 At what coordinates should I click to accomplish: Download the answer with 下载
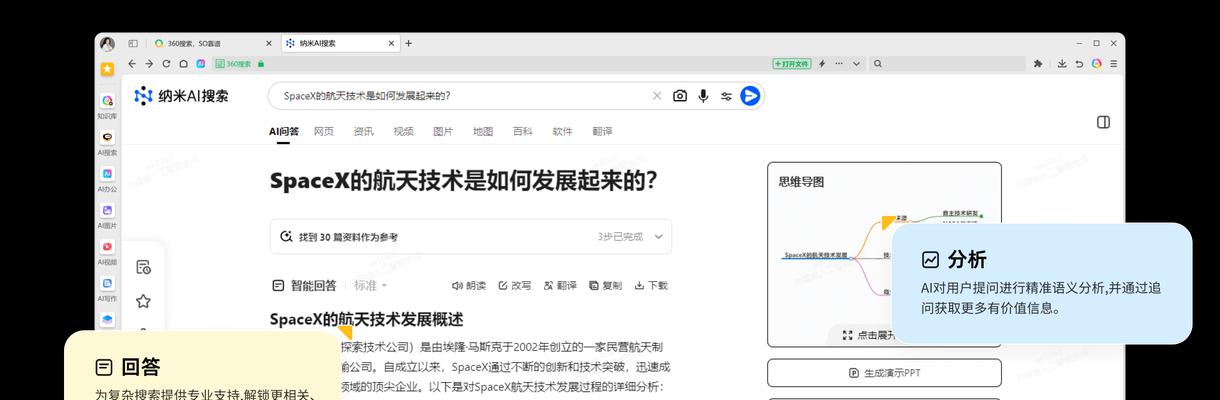[650, 285]
